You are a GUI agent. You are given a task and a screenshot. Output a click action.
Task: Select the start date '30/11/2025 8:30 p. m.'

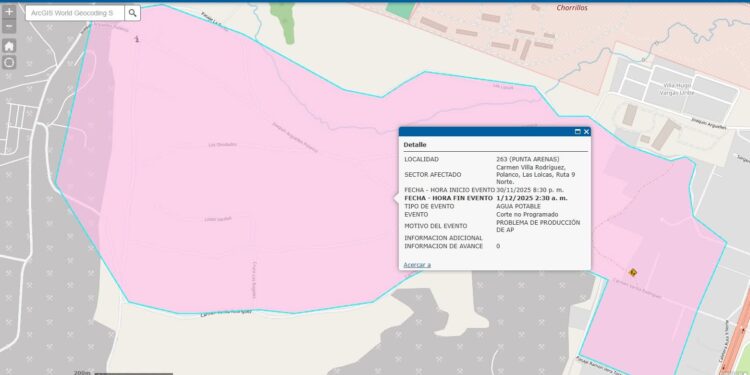(x=530, y=190)
